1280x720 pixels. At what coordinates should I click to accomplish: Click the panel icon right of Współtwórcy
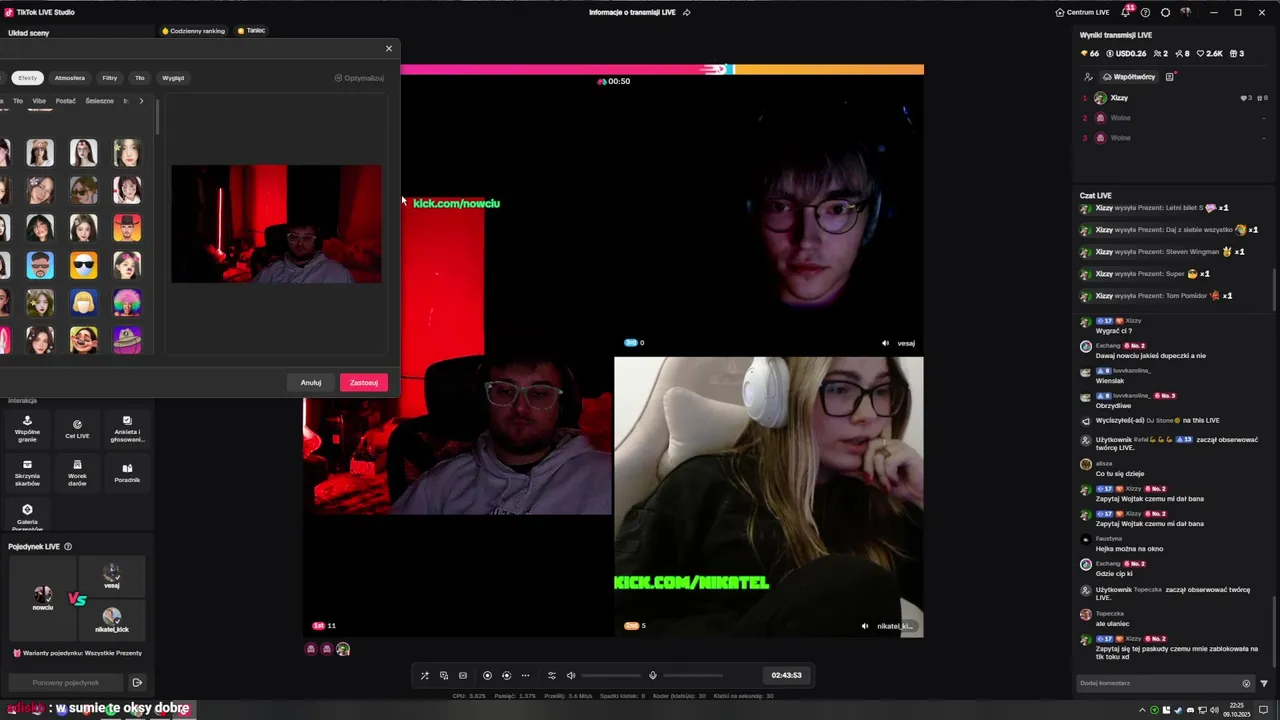(1169, 77)
